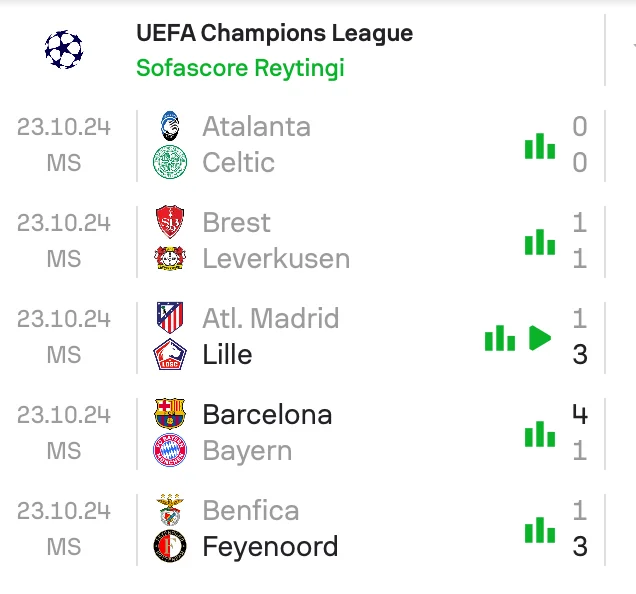Screen dimensions: 636x594
Task: Open statistics for Atl. Madrid vs Lille
Action: (x=500, y=338)
